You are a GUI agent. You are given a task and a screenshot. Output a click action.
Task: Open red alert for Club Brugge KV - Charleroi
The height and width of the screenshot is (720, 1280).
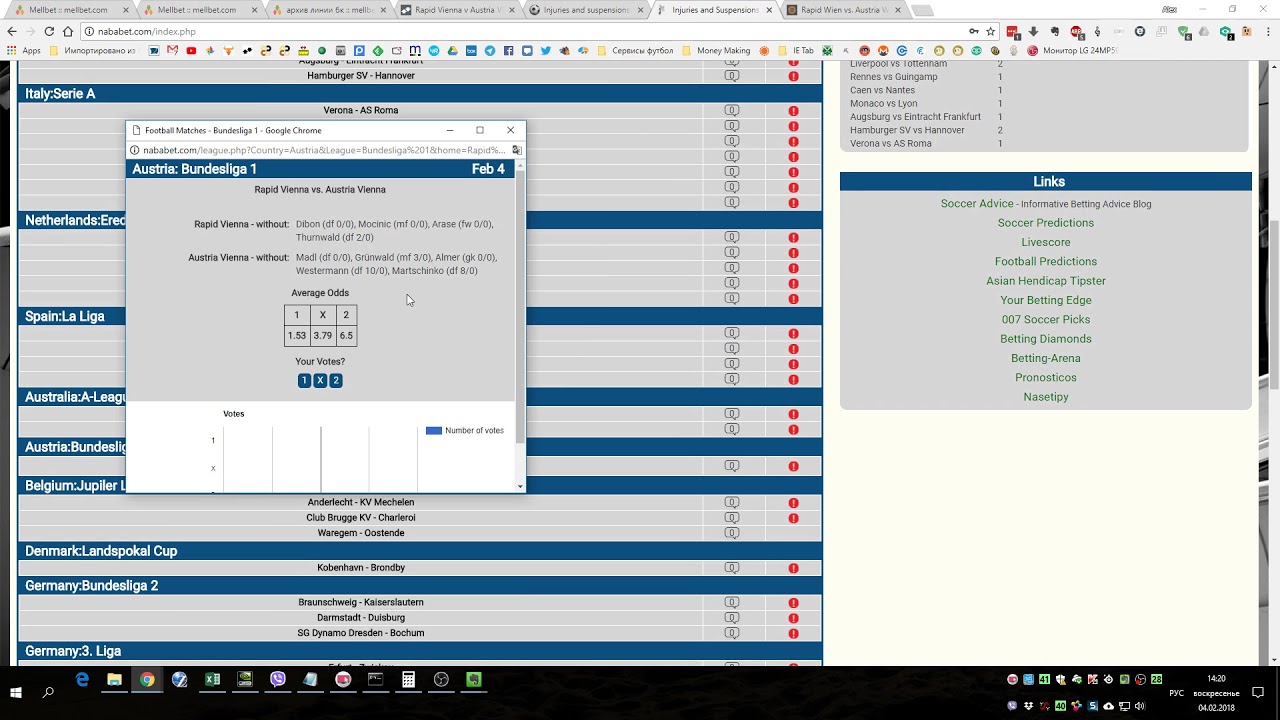(x=793, y=518)
